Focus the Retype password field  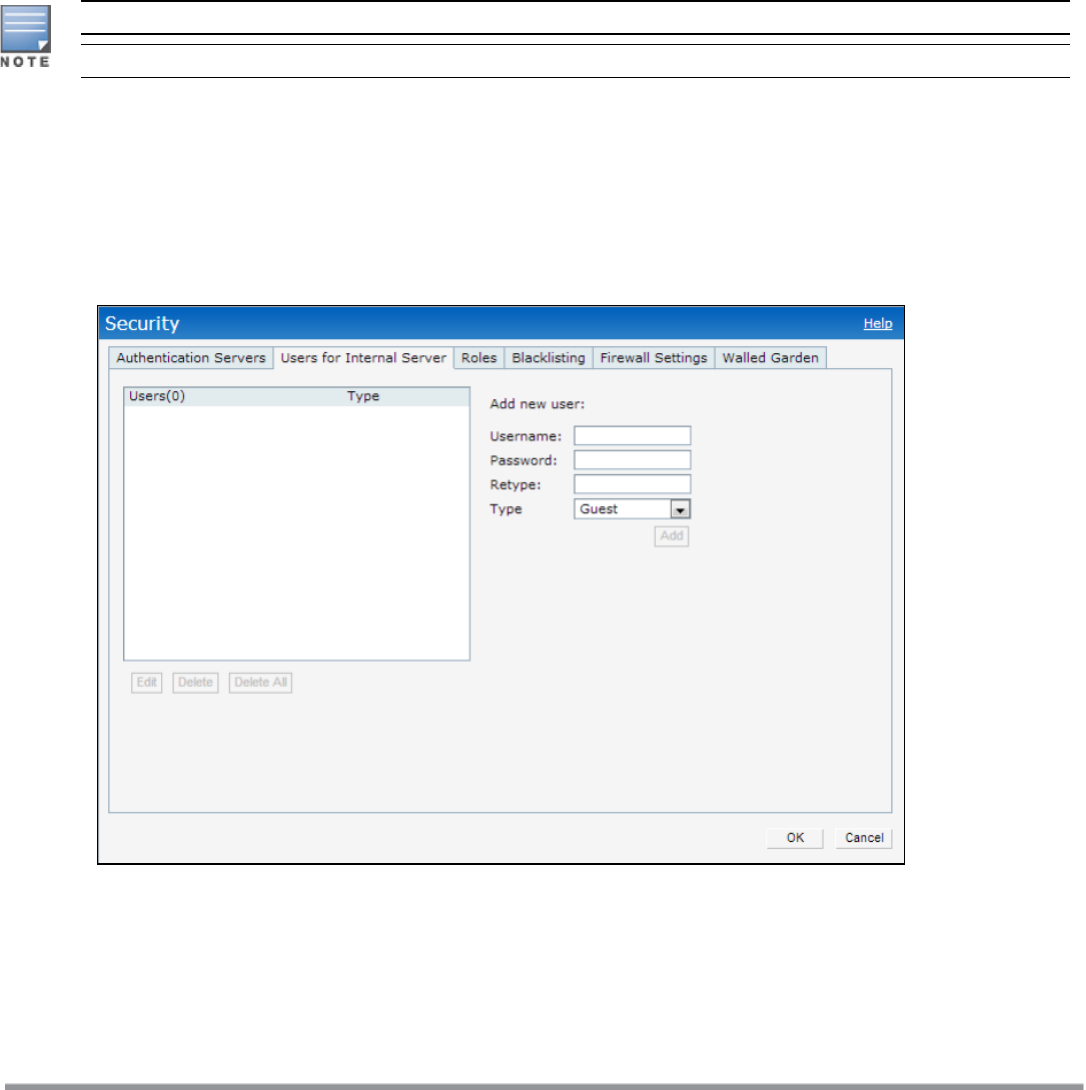(632, 485)
